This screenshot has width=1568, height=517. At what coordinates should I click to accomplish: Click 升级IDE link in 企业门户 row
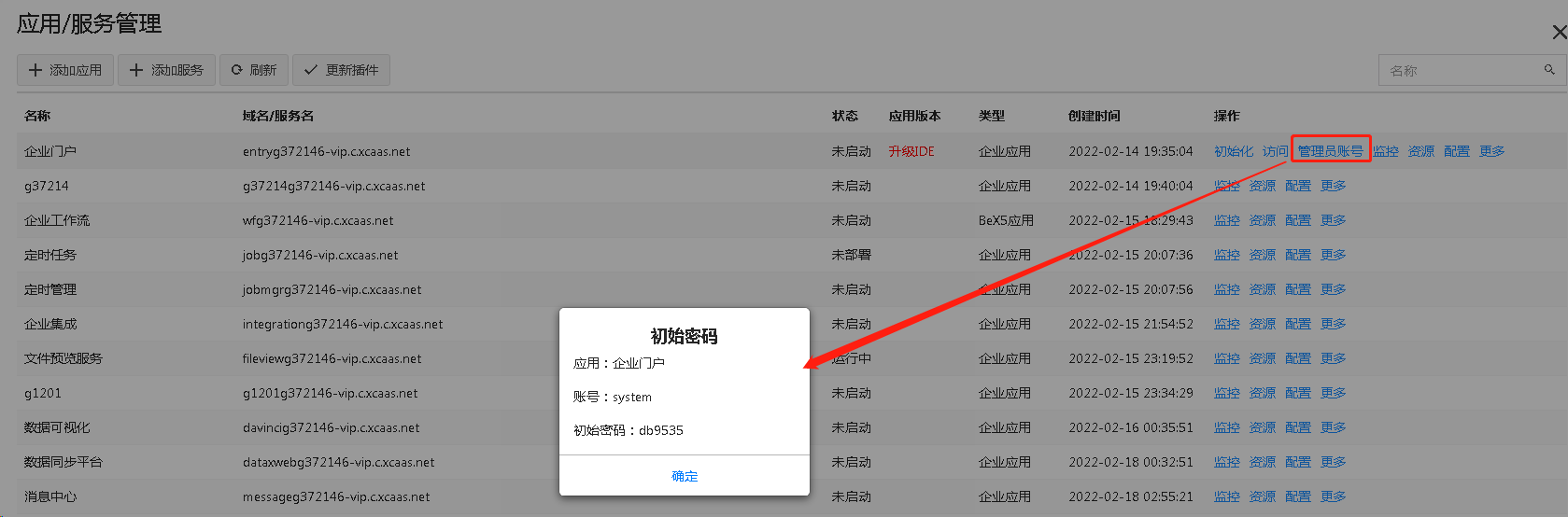pyautogui.click(x=911, y=151)
